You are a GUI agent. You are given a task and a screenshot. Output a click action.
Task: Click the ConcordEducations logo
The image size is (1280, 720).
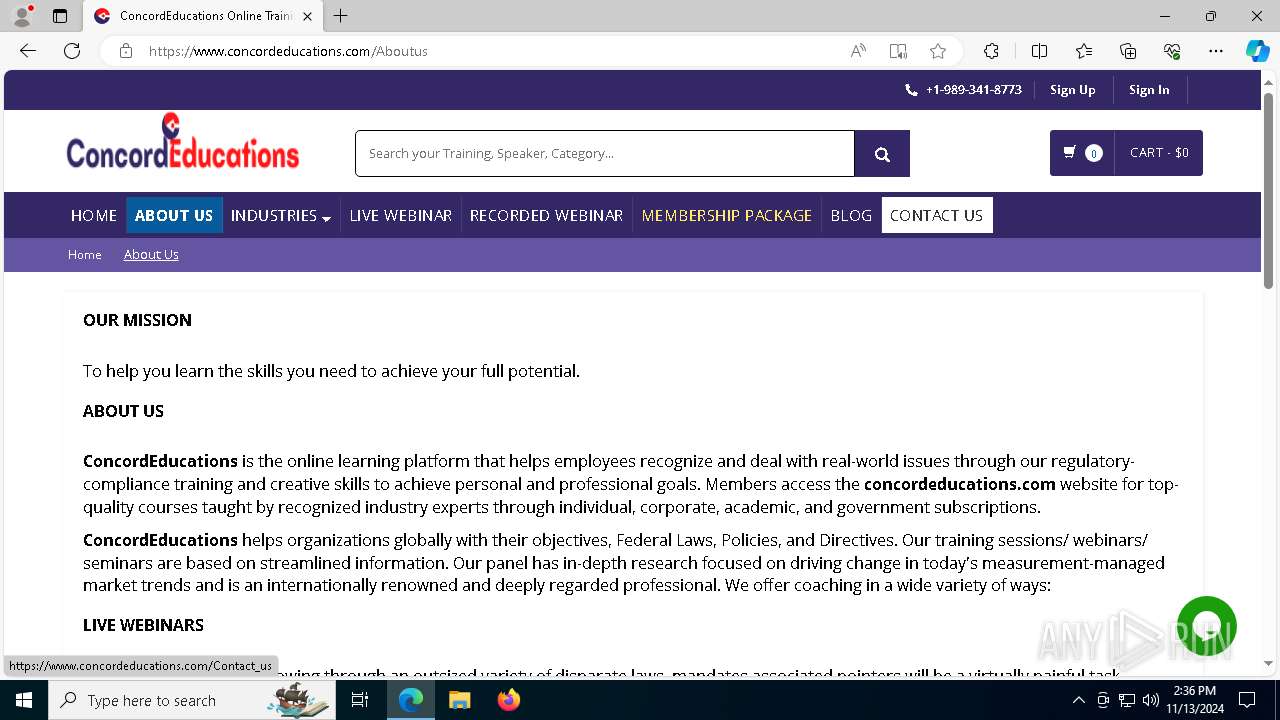(x=183, y=141)
